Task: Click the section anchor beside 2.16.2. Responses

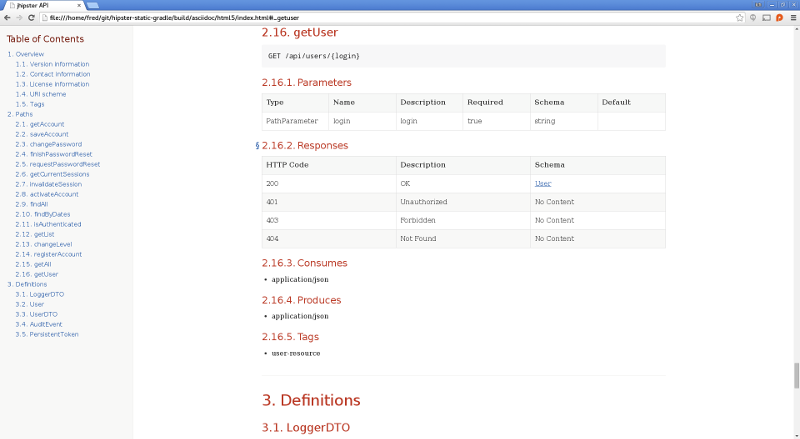Action: 257,146
